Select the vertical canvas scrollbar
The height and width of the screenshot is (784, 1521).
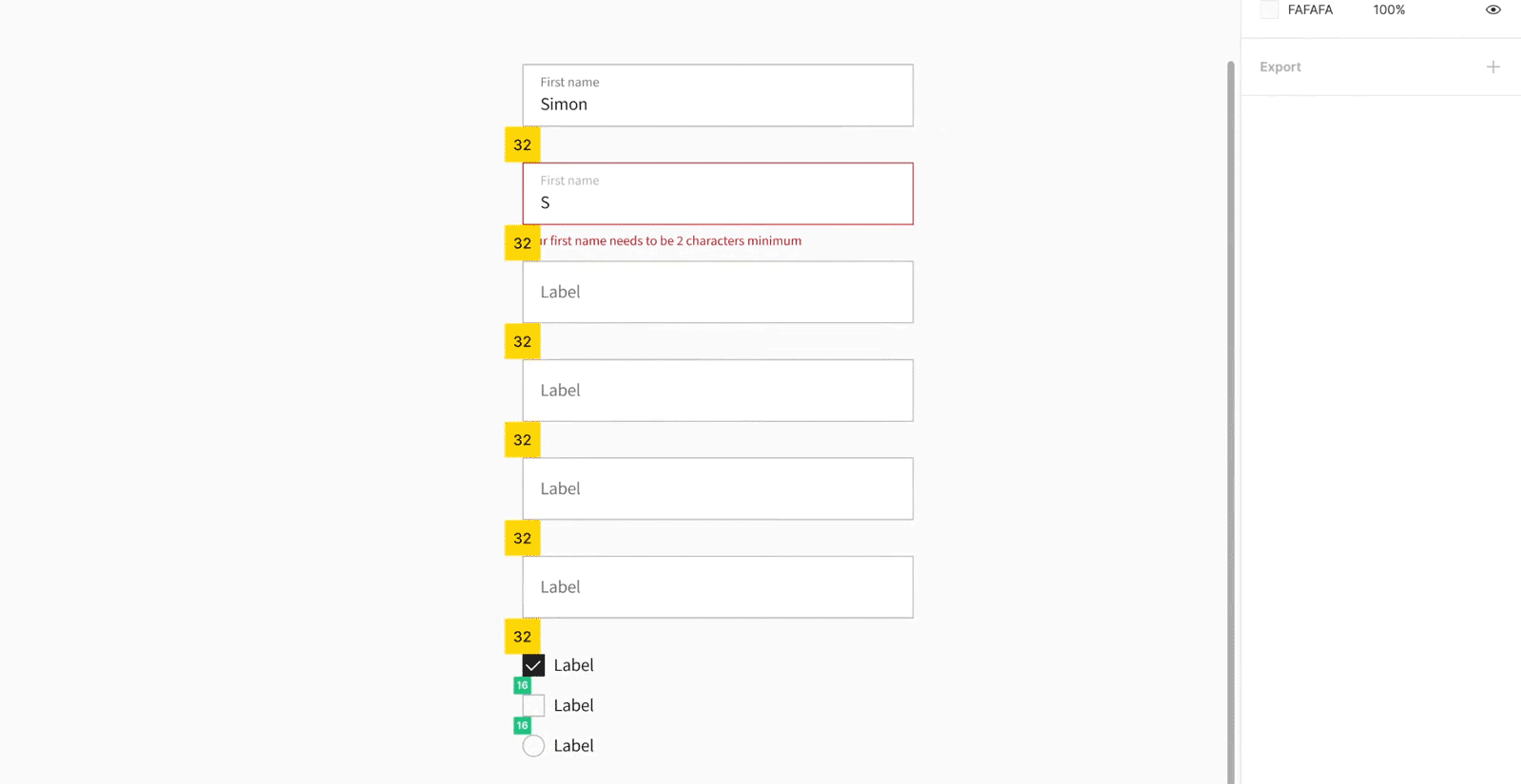1230,422
